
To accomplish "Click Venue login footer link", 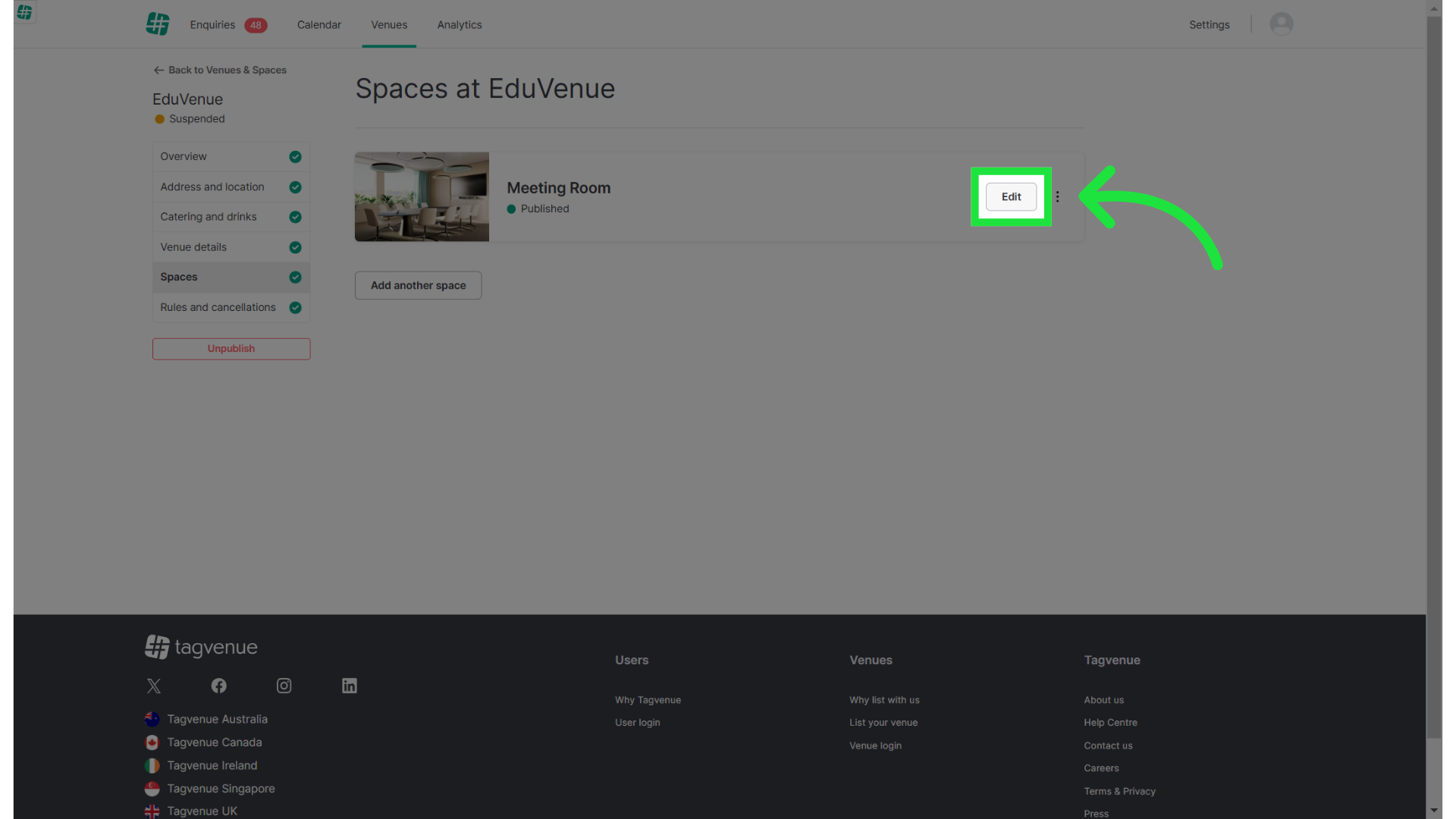I will (875, 746).
